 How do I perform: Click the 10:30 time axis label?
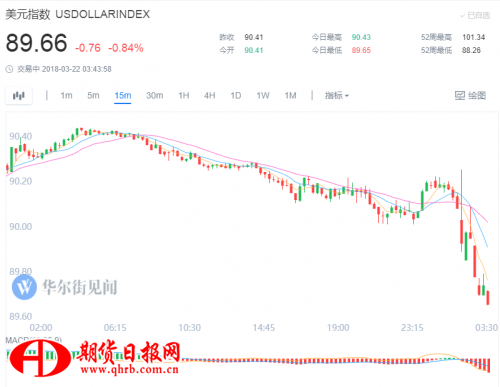[189, 328]
